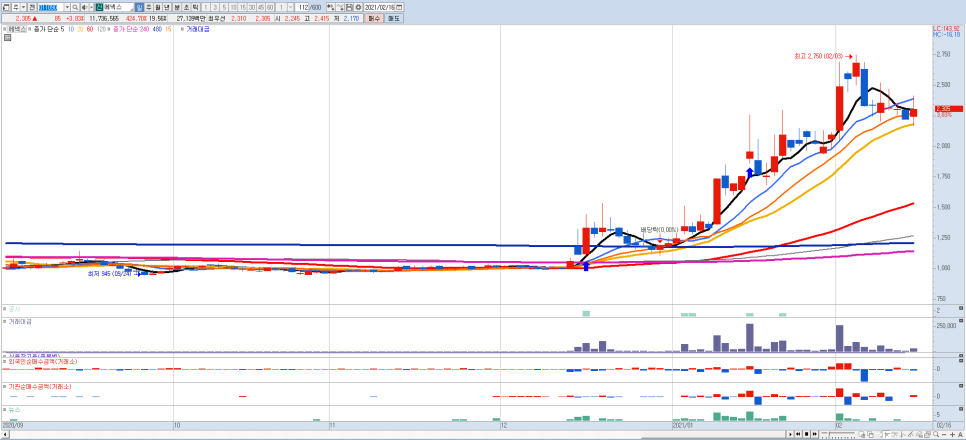966x440 pixels.
Task: Click the 매수 (buy) button
Action: point(373,18)
